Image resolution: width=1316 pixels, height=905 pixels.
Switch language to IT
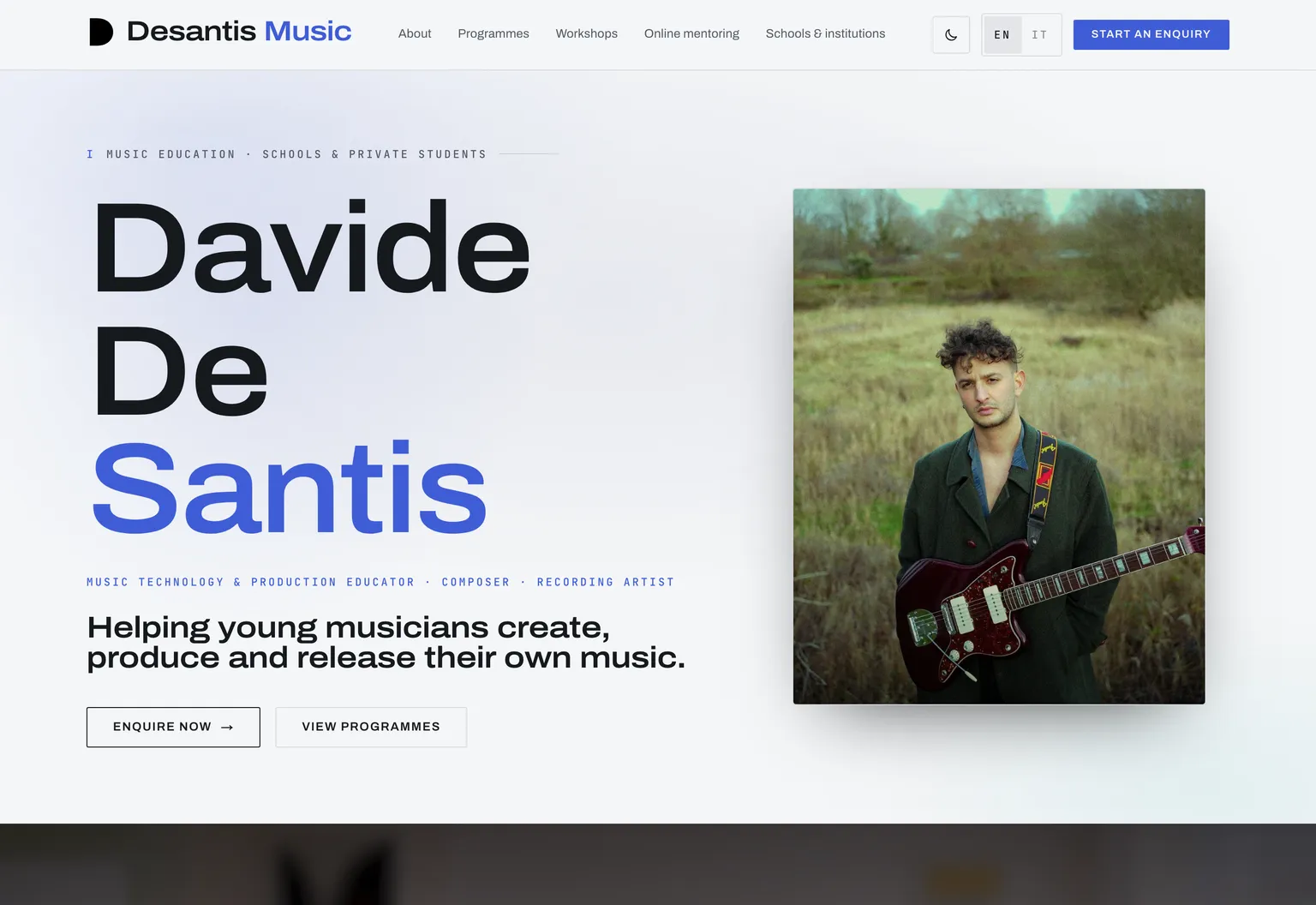tap(1039, 35)
